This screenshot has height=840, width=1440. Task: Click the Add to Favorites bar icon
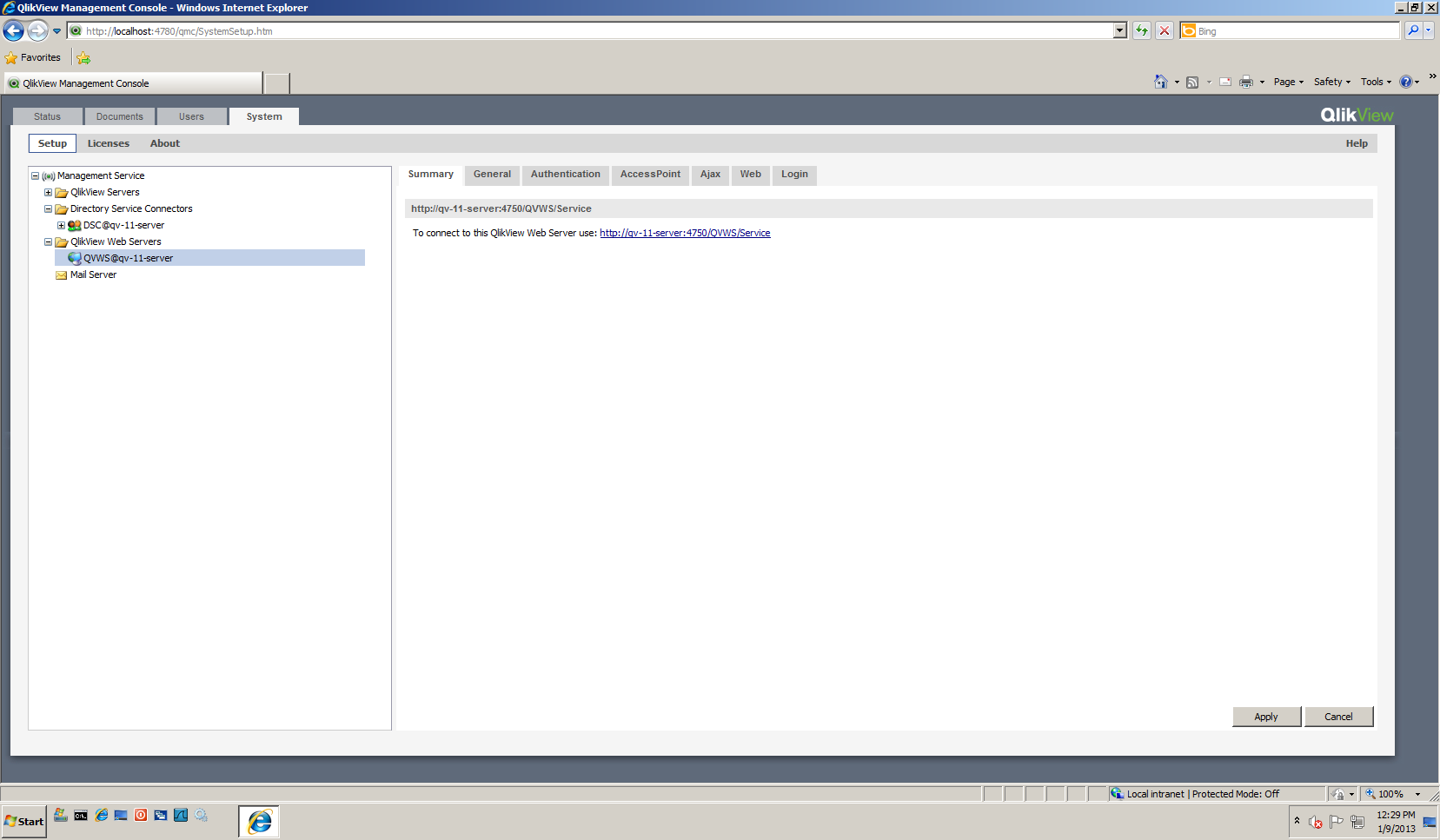[83, 58]
